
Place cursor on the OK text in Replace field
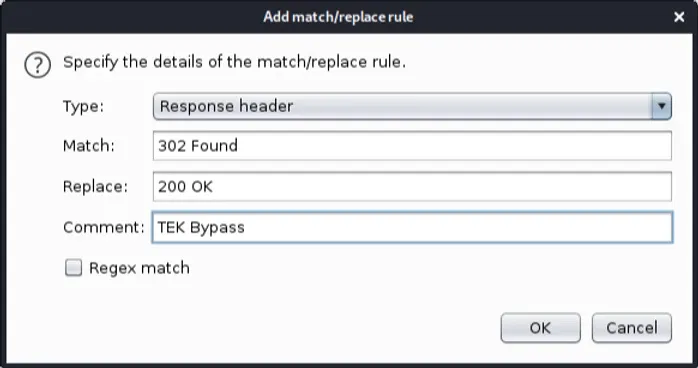(x=202, y=186)
